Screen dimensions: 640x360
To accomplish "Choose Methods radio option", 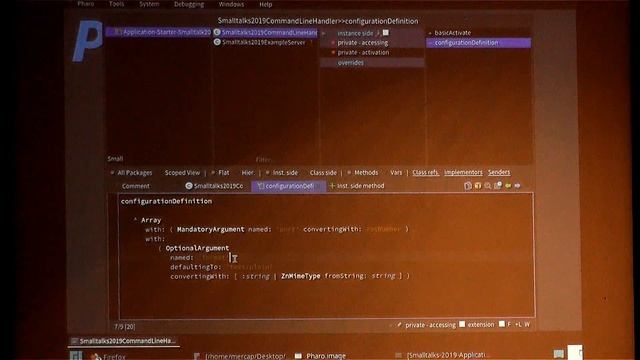I will click(362, 173).
